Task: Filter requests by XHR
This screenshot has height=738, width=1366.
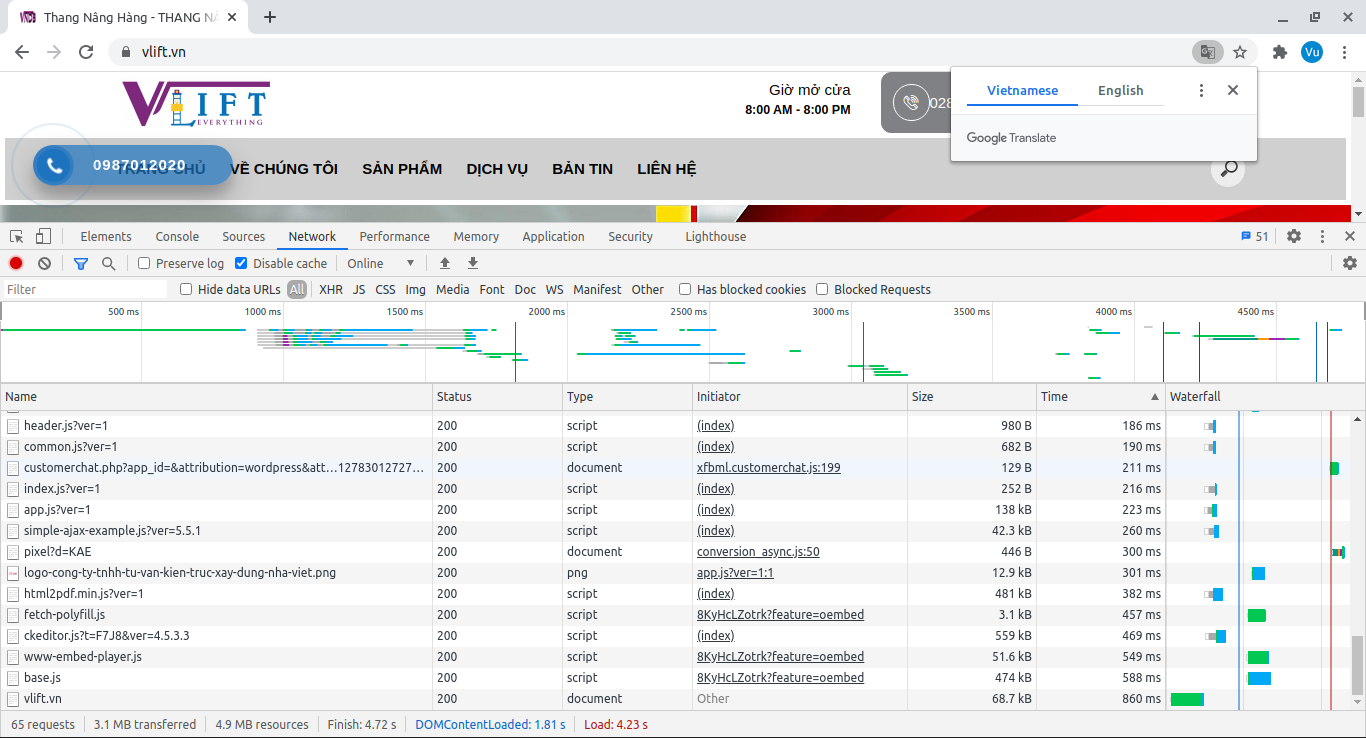Action: (331, 289)
